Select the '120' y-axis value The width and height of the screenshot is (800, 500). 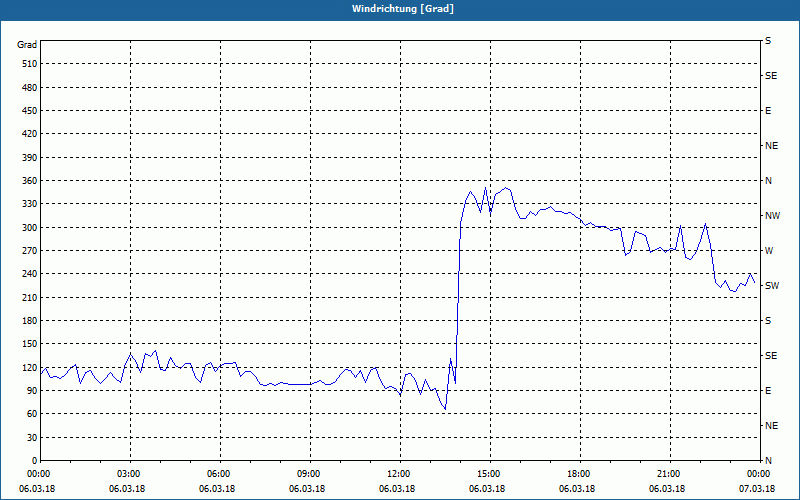pyautogui.click(x=30, y=367)
